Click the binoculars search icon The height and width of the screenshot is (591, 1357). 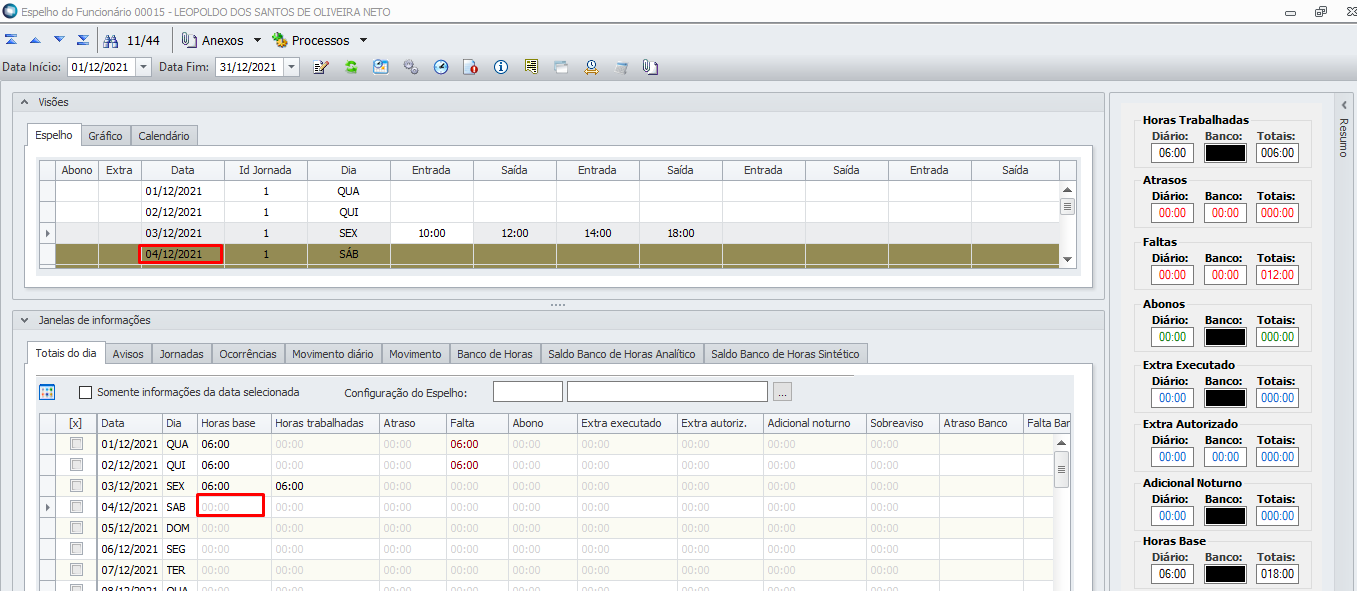click(x=111, y=40)
